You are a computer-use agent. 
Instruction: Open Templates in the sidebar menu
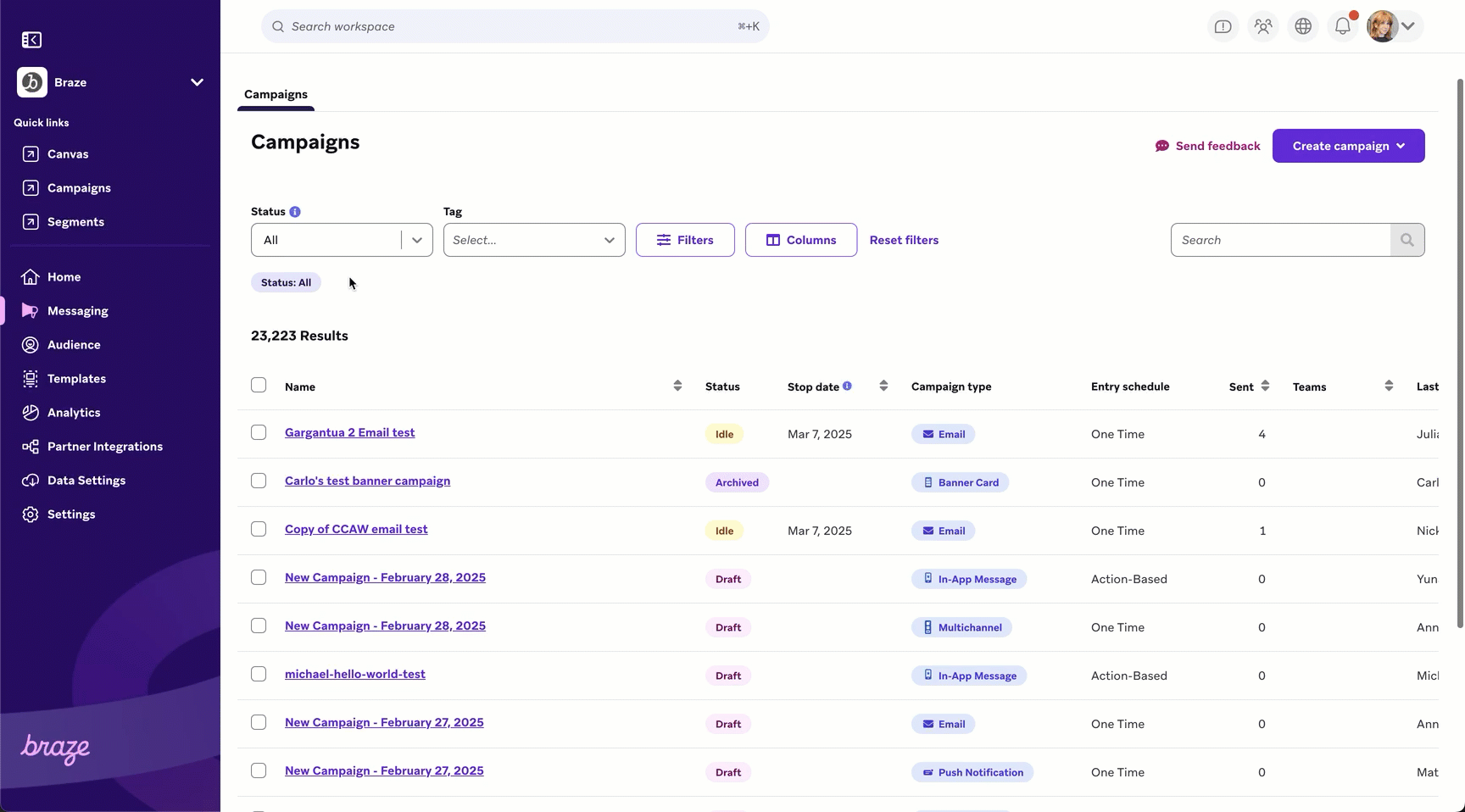[76, 379]
